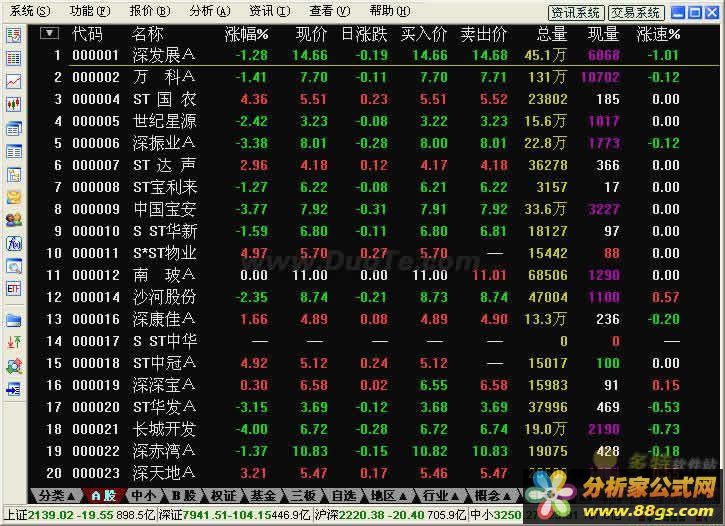Select the 深赤湾A stock row
The width and height of the screenshot is (725, 526).
click(375, 451)
